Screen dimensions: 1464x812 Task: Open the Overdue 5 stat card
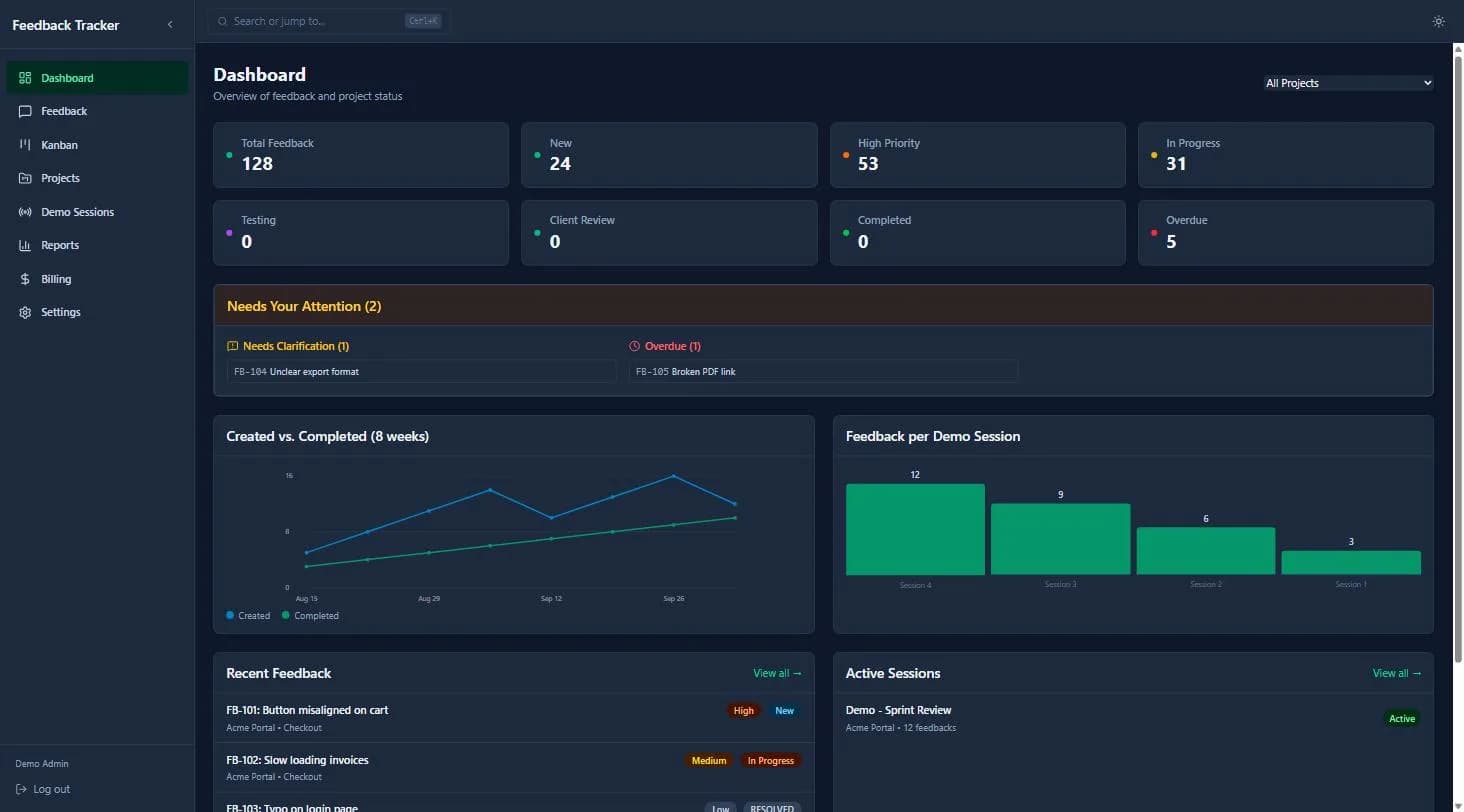coord(1286,233)
